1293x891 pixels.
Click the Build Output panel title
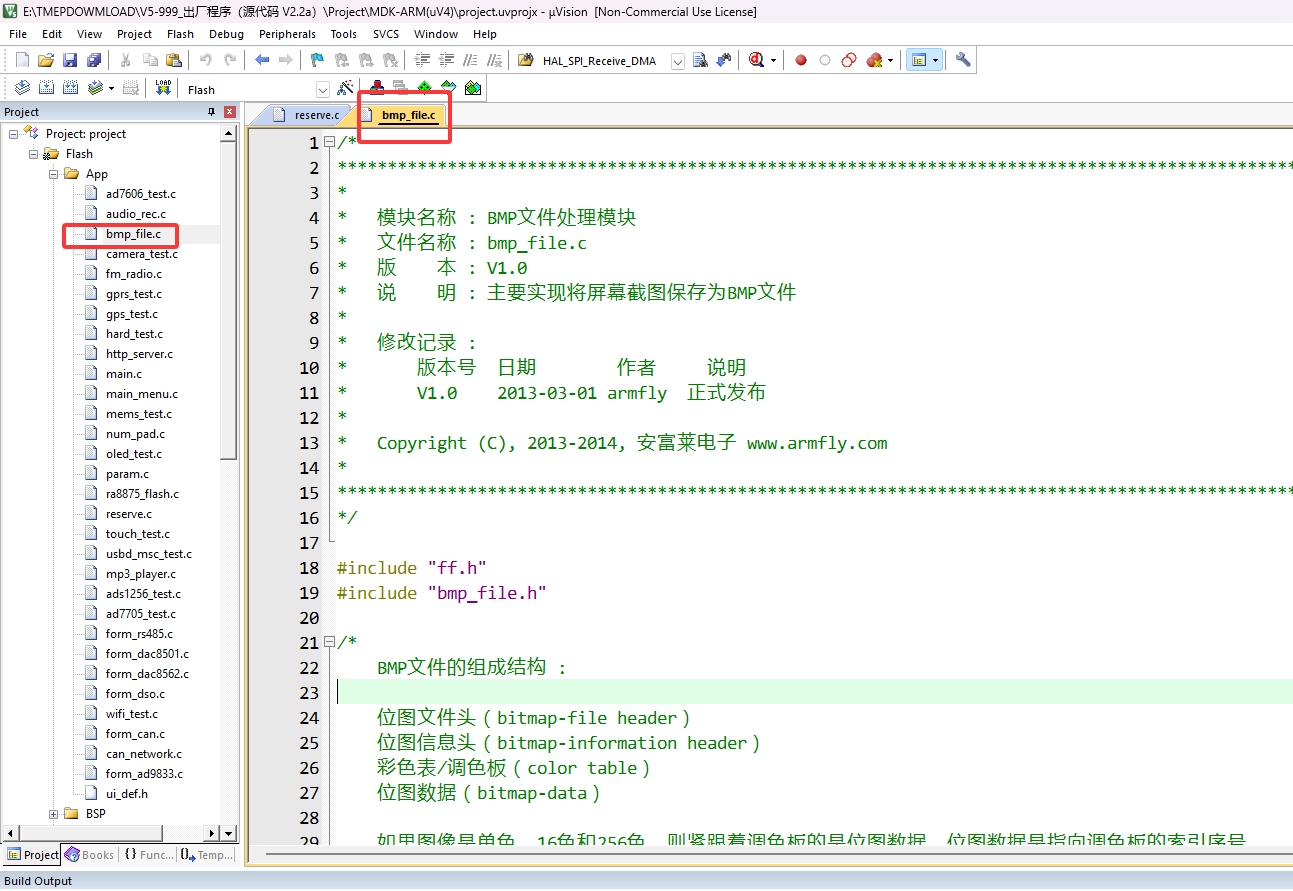coord(38,881)
